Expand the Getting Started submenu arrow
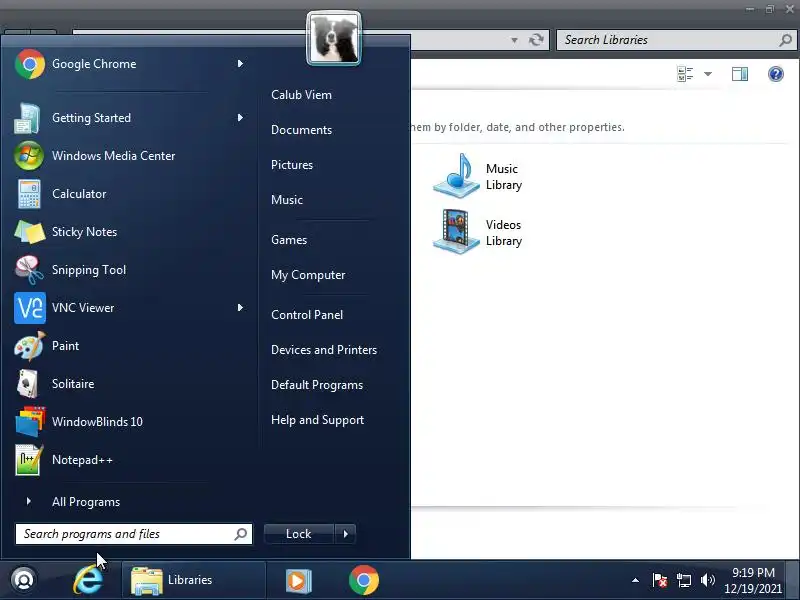The width and height of the screenshot is (800, 600). point(240,118)
